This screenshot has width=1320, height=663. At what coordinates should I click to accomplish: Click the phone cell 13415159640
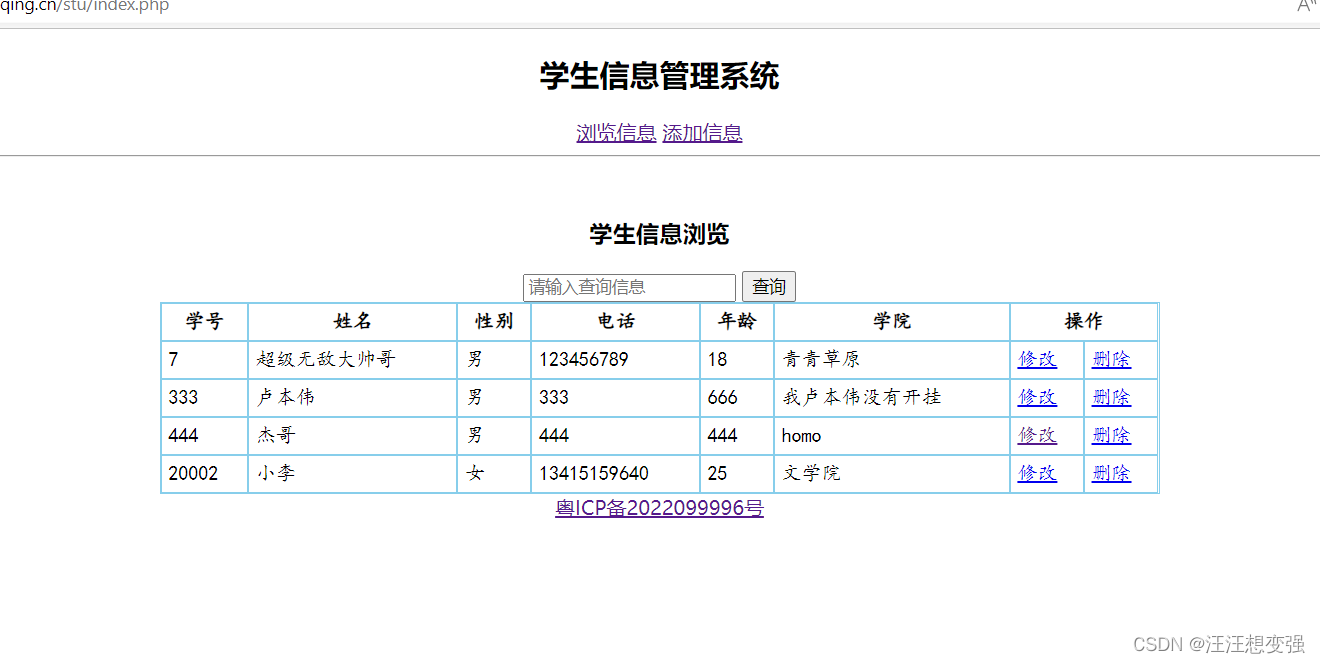coord(615,474)
